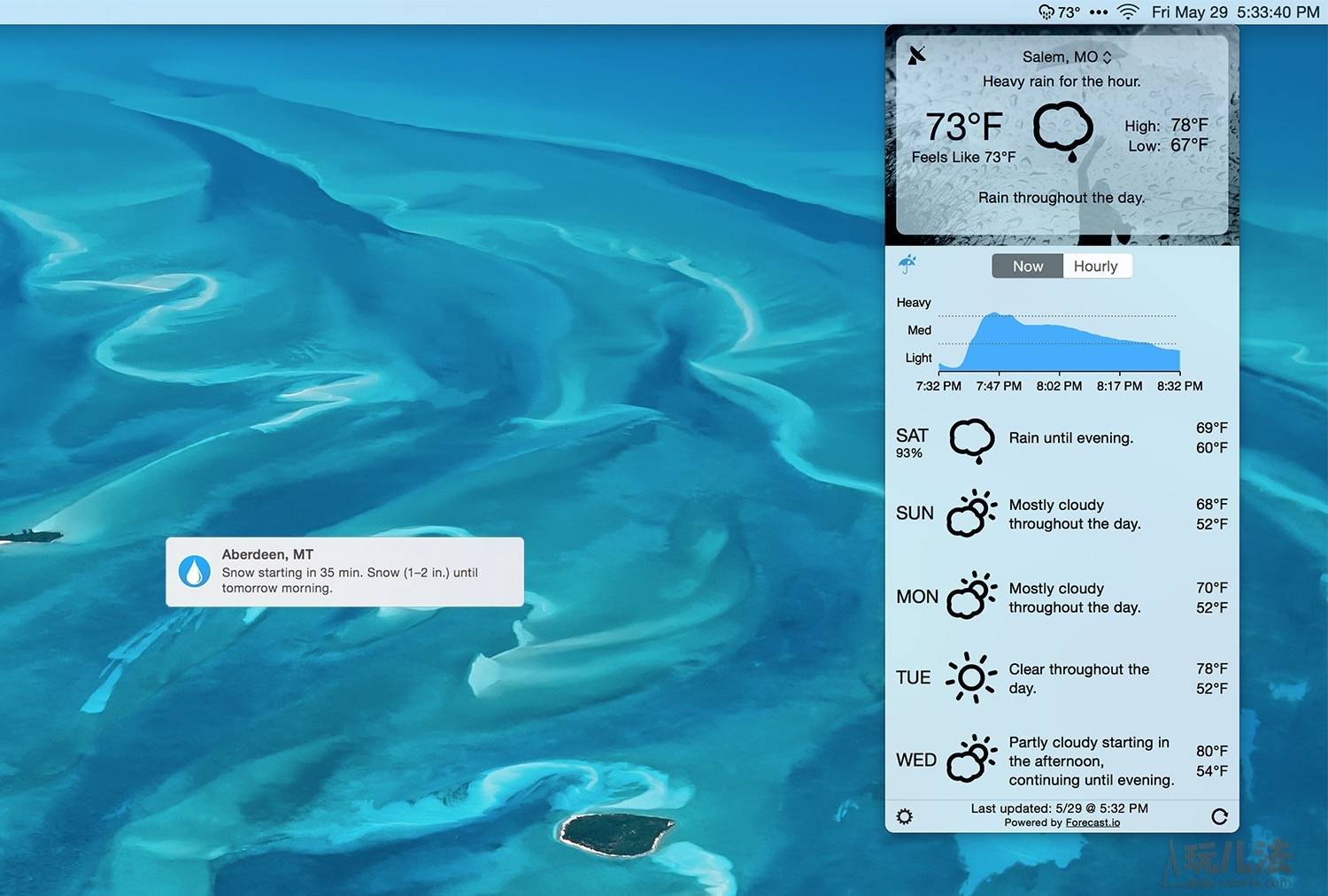Click the '73°F' current temperature
Screen dimensions: 1328x896
pos(964,127)
